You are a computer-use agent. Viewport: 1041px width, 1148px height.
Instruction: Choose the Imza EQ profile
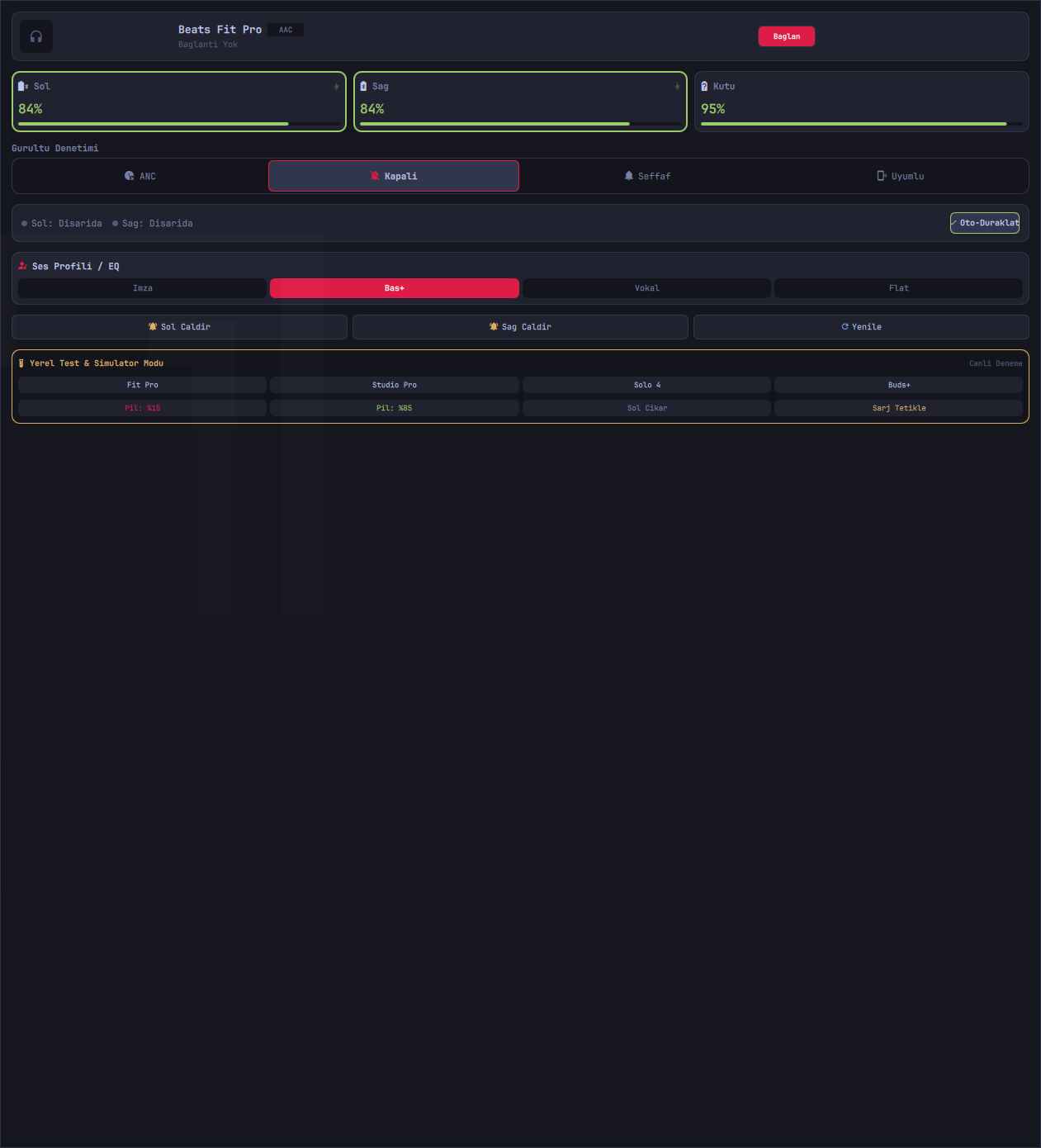142,288
